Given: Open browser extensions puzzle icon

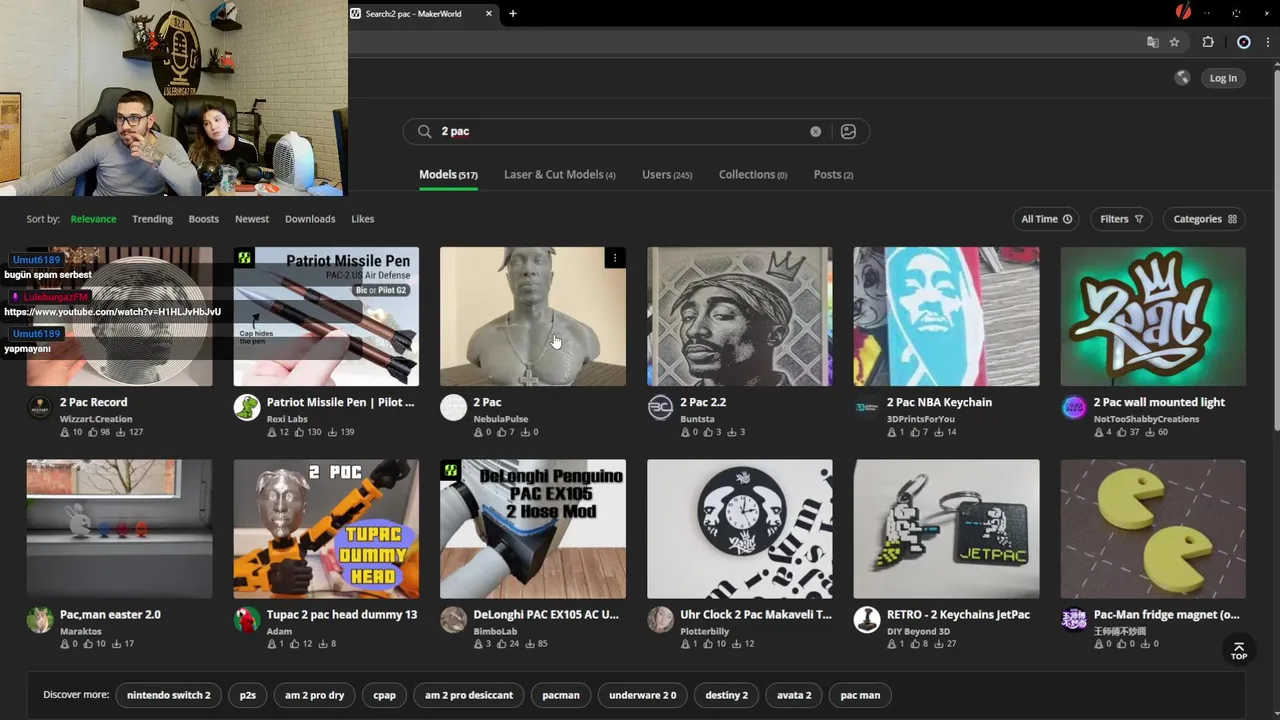Looking at the screenshot, I should [x=1208, y=42].
